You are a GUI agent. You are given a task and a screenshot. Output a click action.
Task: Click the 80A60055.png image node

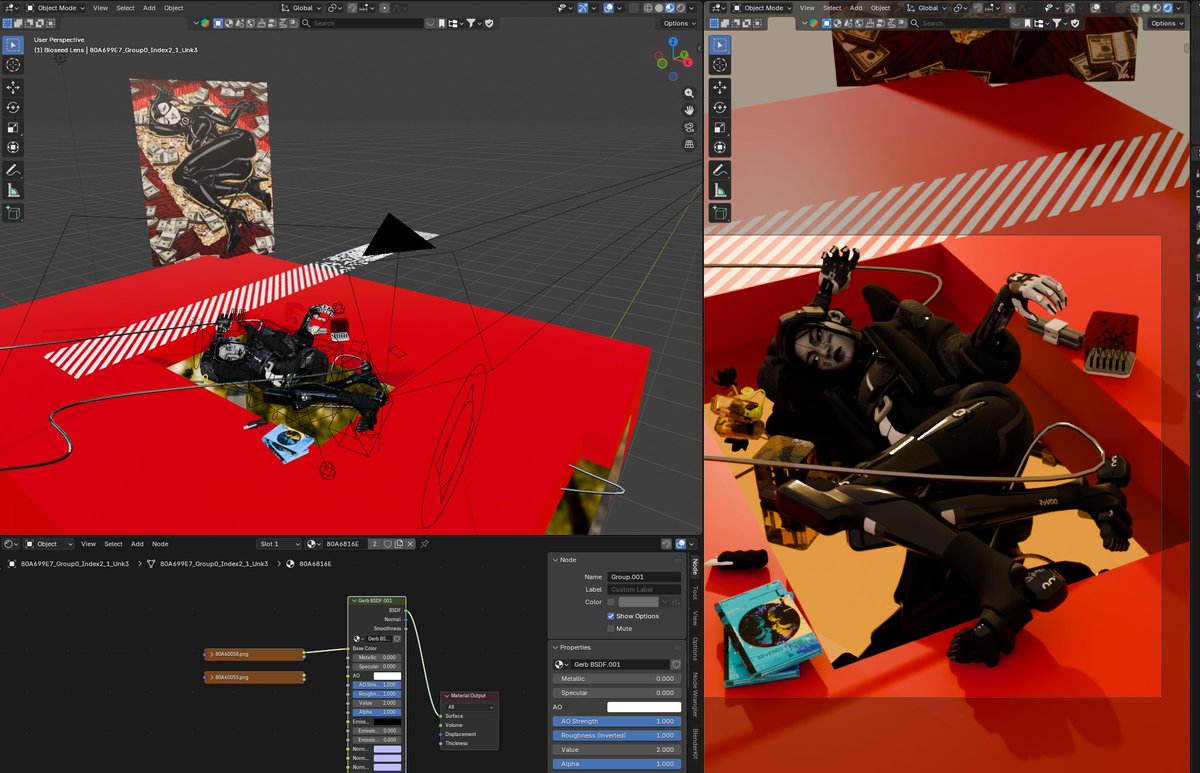tap(255, 677)
